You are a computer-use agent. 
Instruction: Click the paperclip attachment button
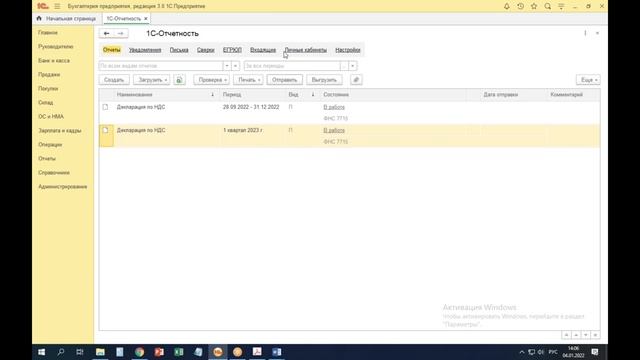tap(356, 80)
